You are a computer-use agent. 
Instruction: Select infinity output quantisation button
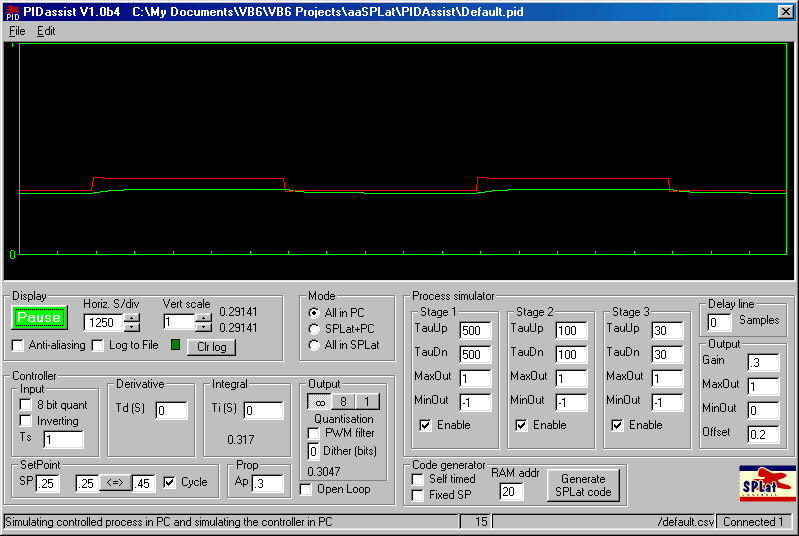point(319,402)
